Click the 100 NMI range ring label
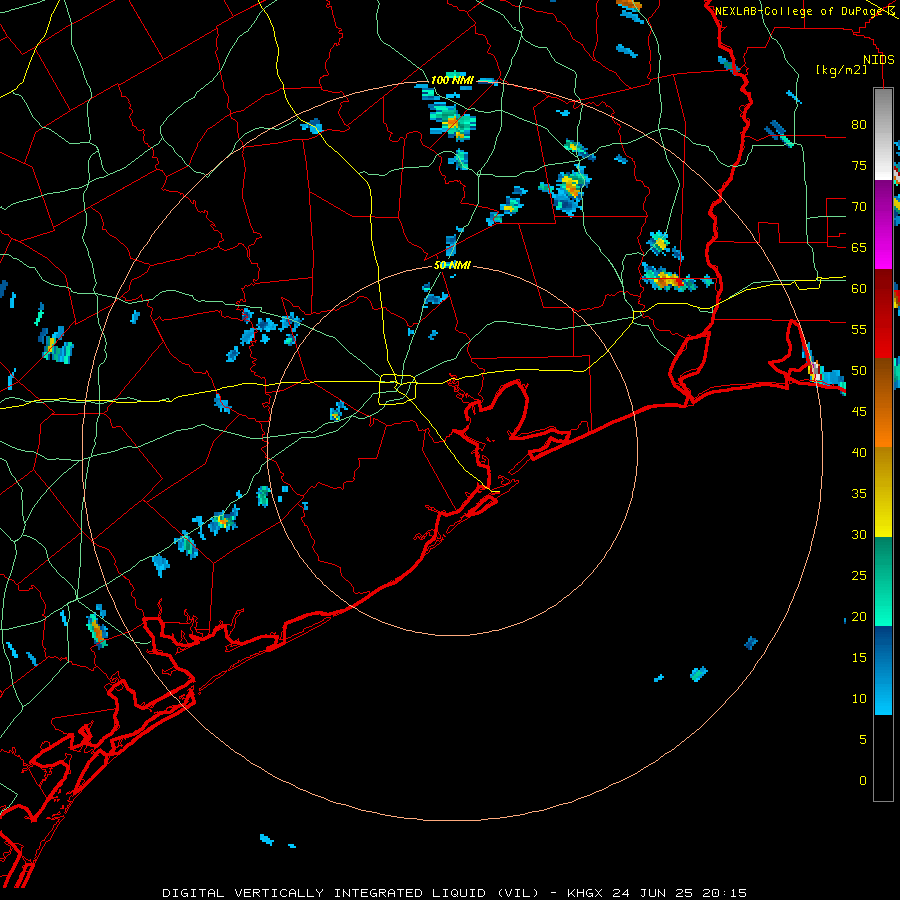Image resolution: width=900 pixels, height=900 pixels. (452, 80)
